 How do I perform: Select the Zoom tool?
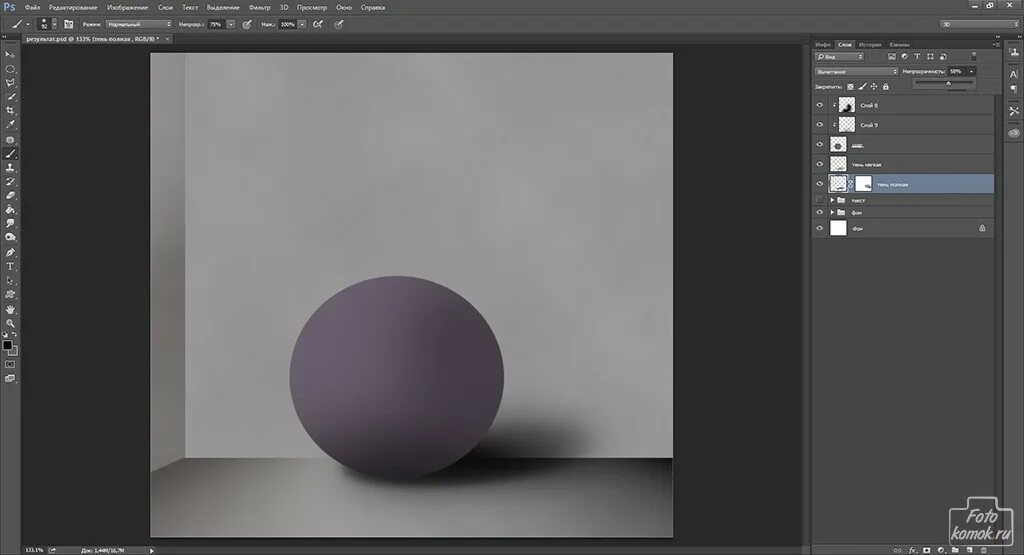[10, 323]
